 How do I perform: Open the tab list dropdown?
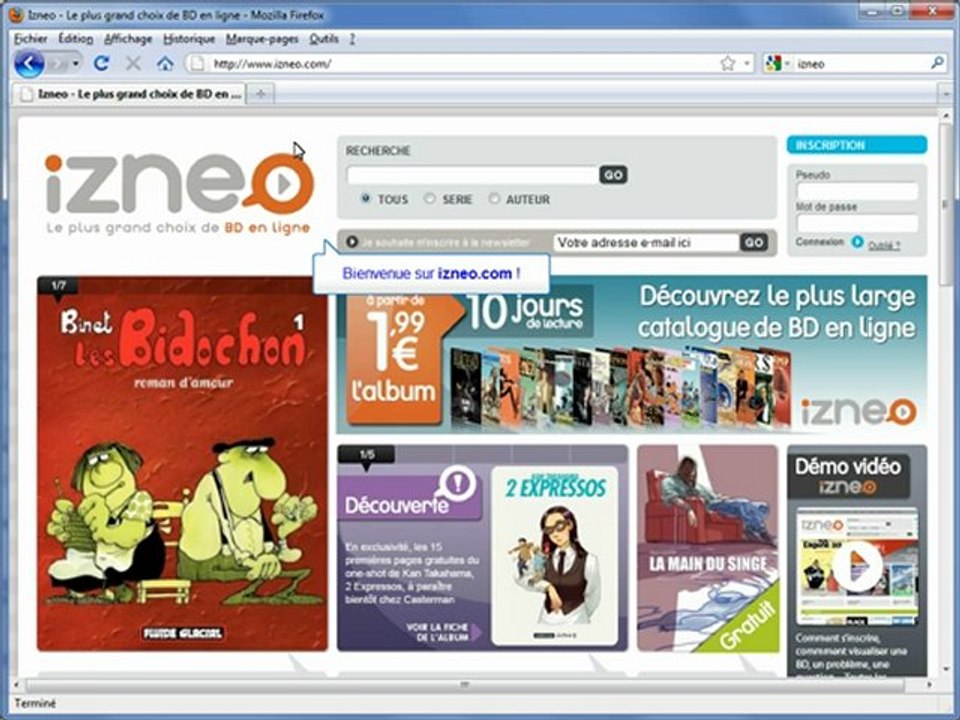click(x=946, y=94)
